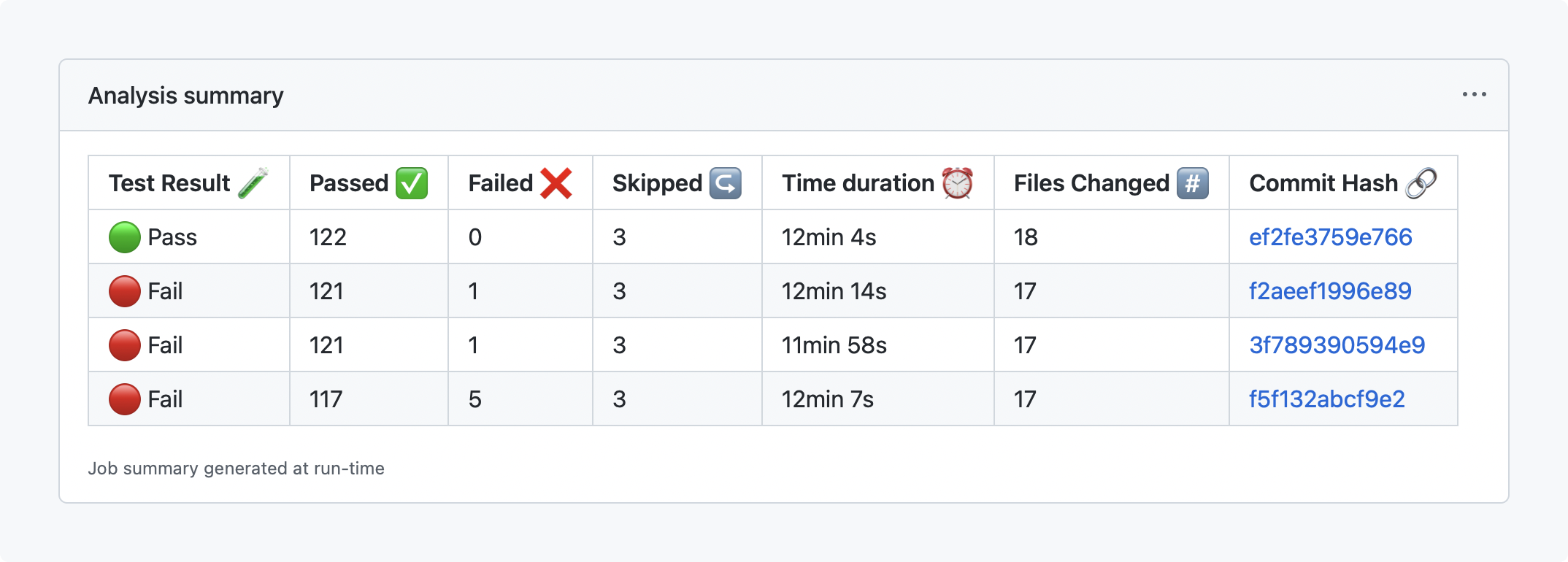Image resolution: width=1568 pixels, height=562 pixels.
Task: Click the green checkmark Passed icon
Action: coord(412,183)
